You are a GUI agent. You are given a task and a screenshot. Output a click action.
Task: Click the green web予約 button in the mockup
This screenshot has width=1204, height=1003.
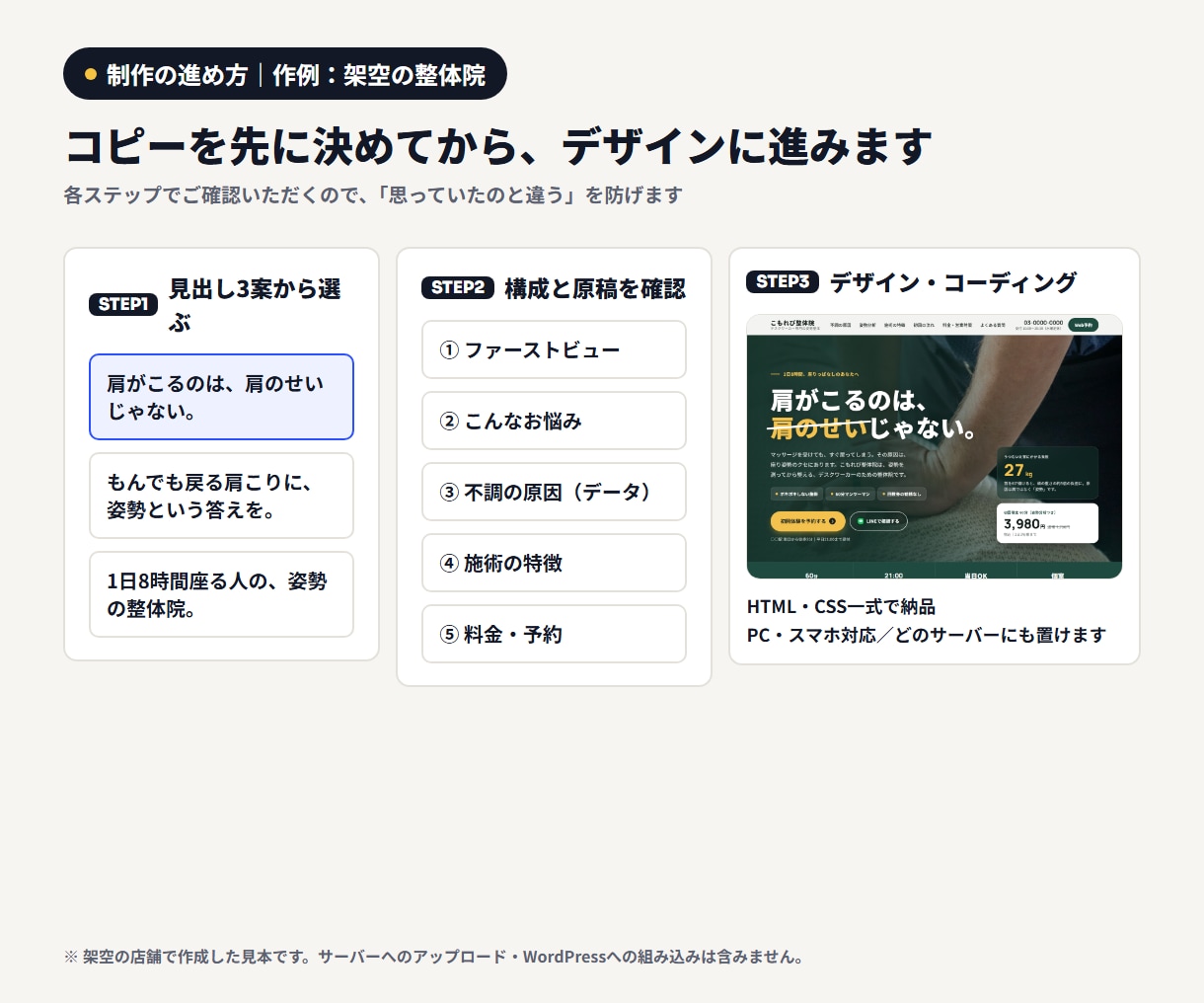tap(1084, 325)
